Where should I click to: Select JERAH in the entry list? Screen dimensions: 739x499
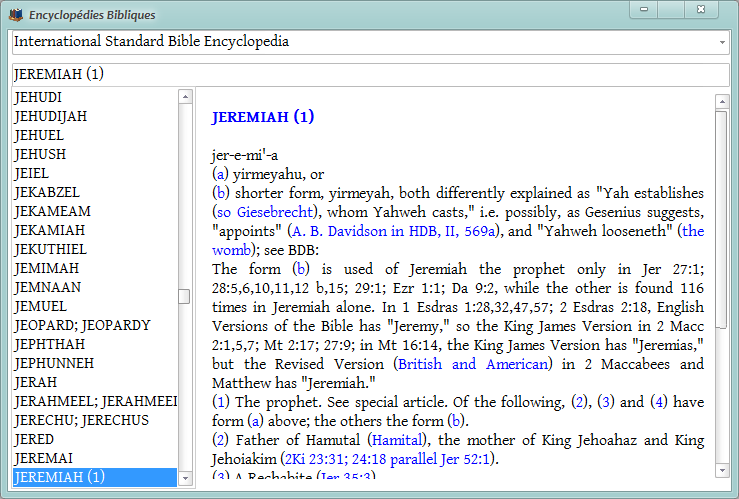coord(95,382)
